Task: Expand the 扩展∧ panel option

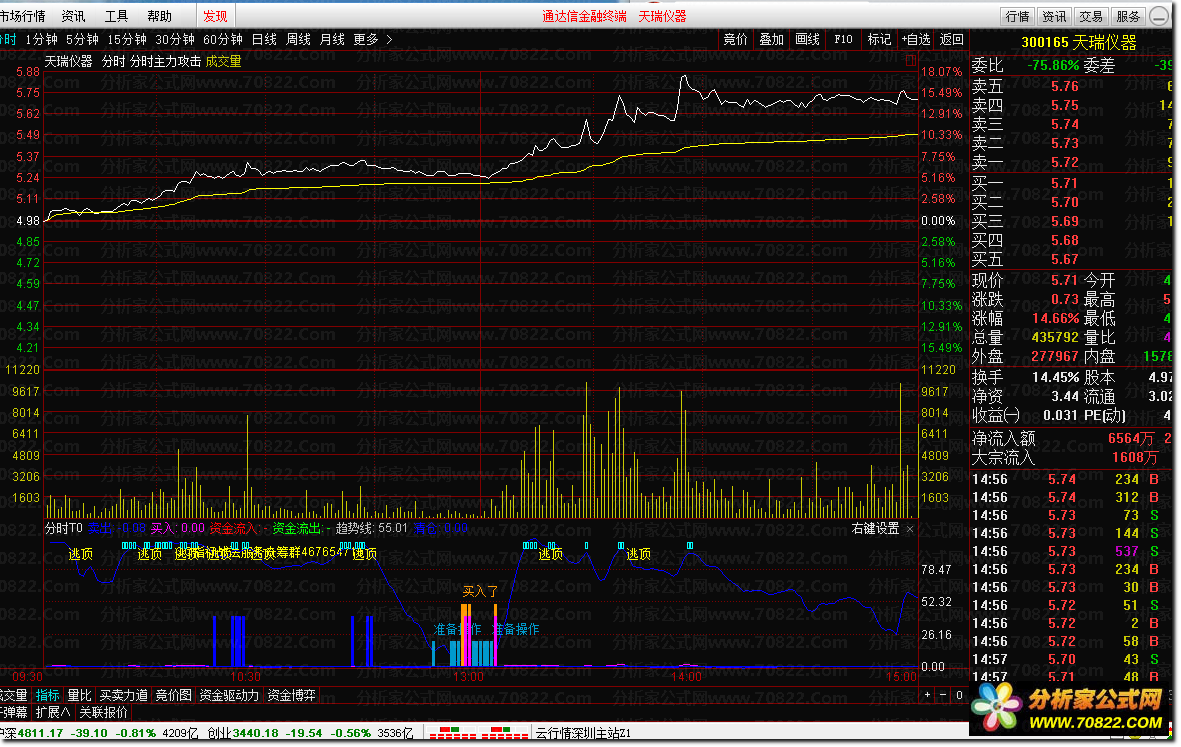Action: 53,712
